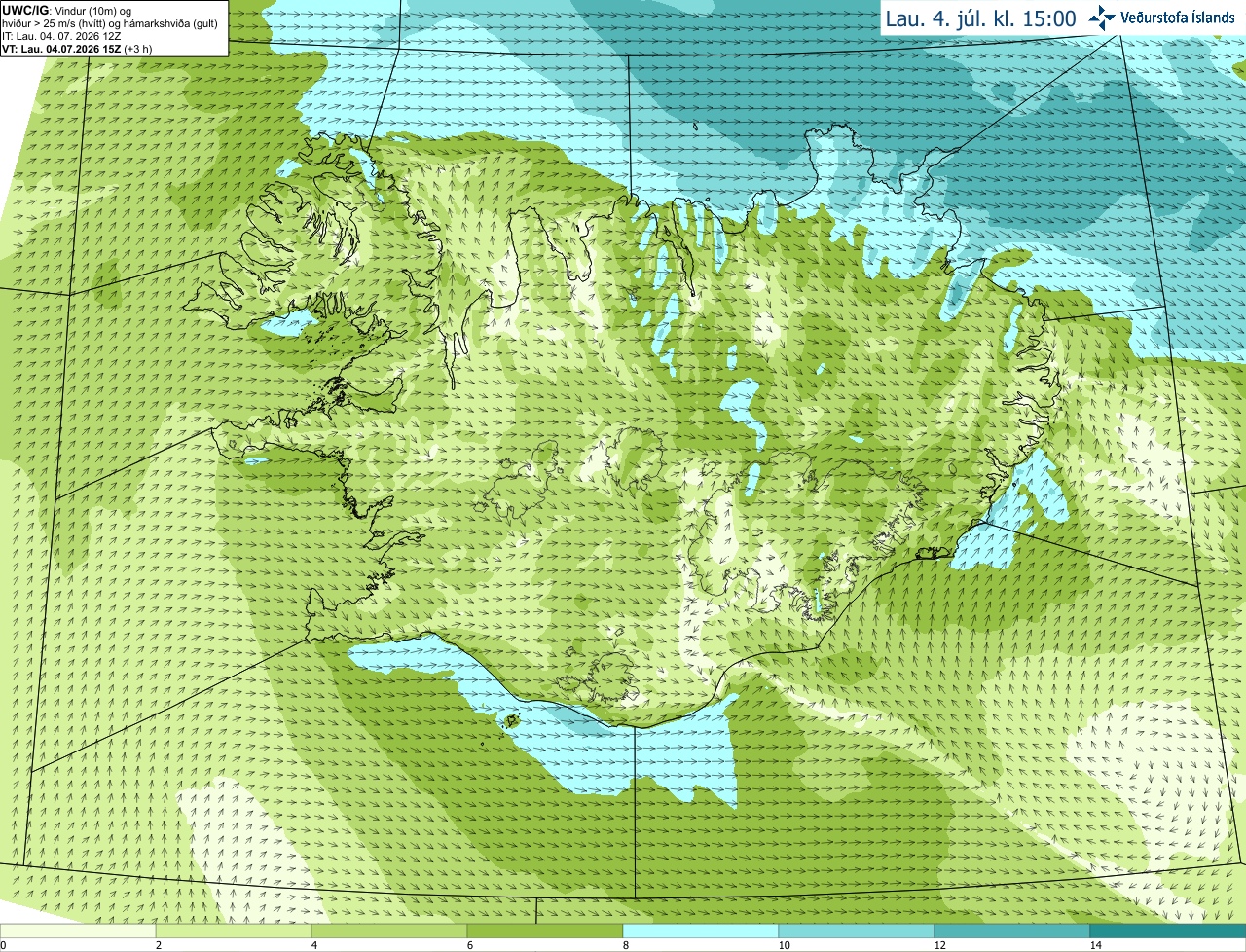The image size is (1246, 952).
Task: Click the Veðurstofa Íslands name text
Action: pos(1178,18)
